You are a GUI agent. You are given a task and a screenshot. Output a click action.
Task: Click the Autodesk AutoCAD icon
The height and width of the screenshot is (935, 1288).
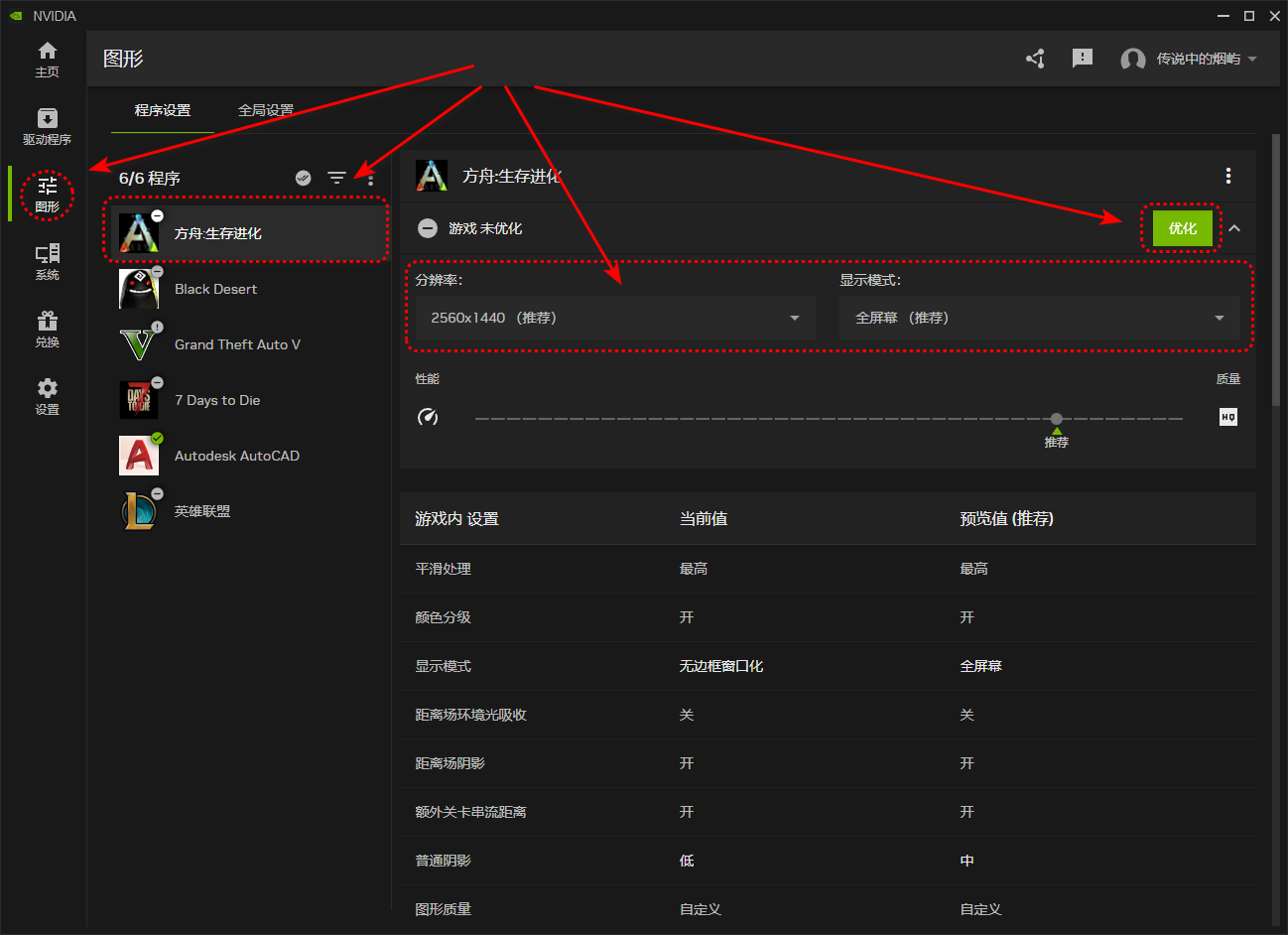(x=139, y=456)
